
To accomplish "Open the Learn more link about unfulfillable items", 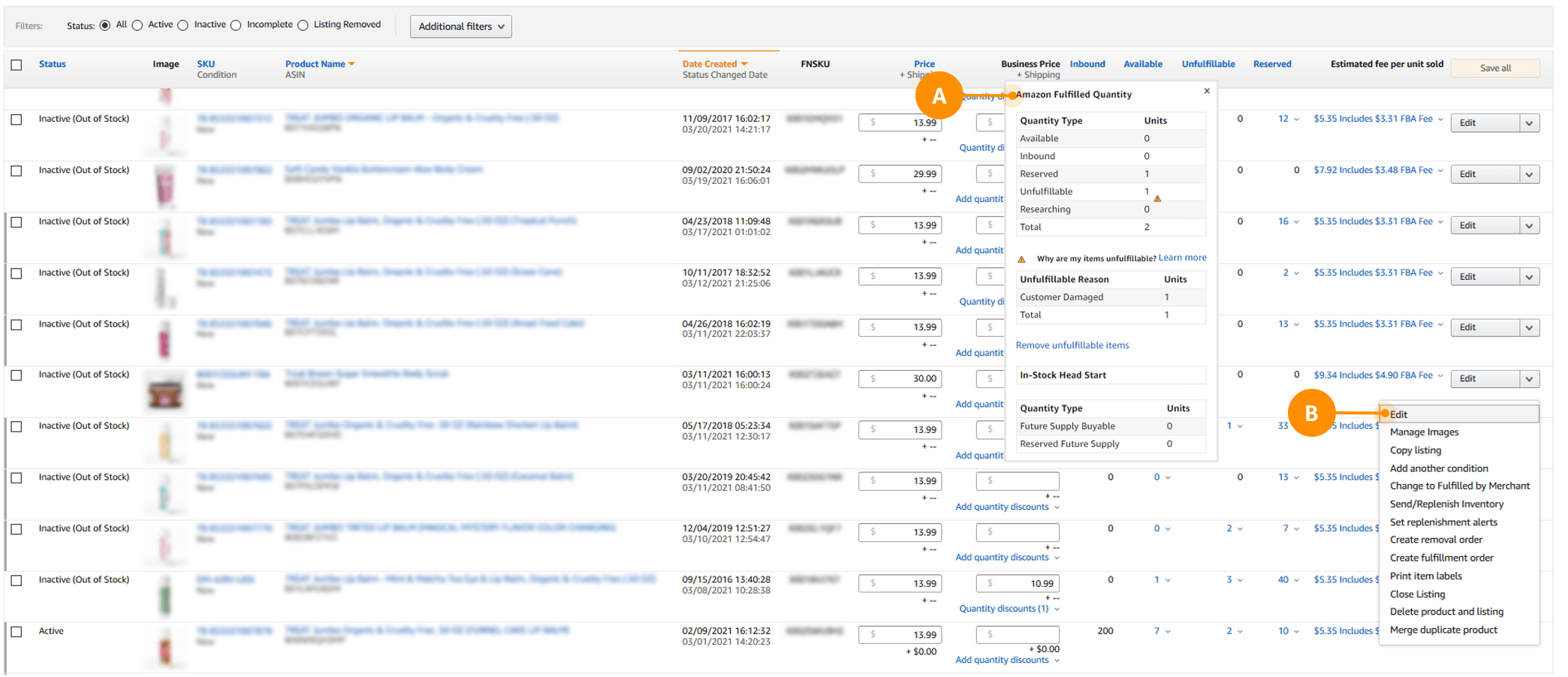I will (x=1182, y=257).
